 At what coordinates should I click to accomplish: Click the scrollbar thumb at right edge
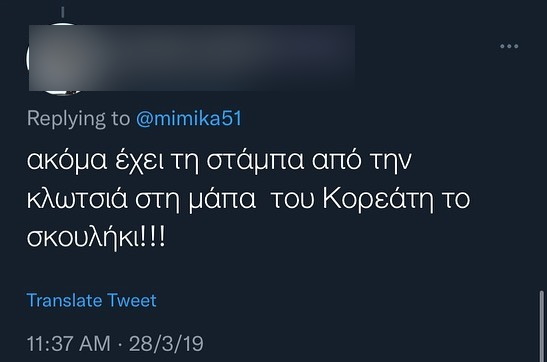pos(542,326)
